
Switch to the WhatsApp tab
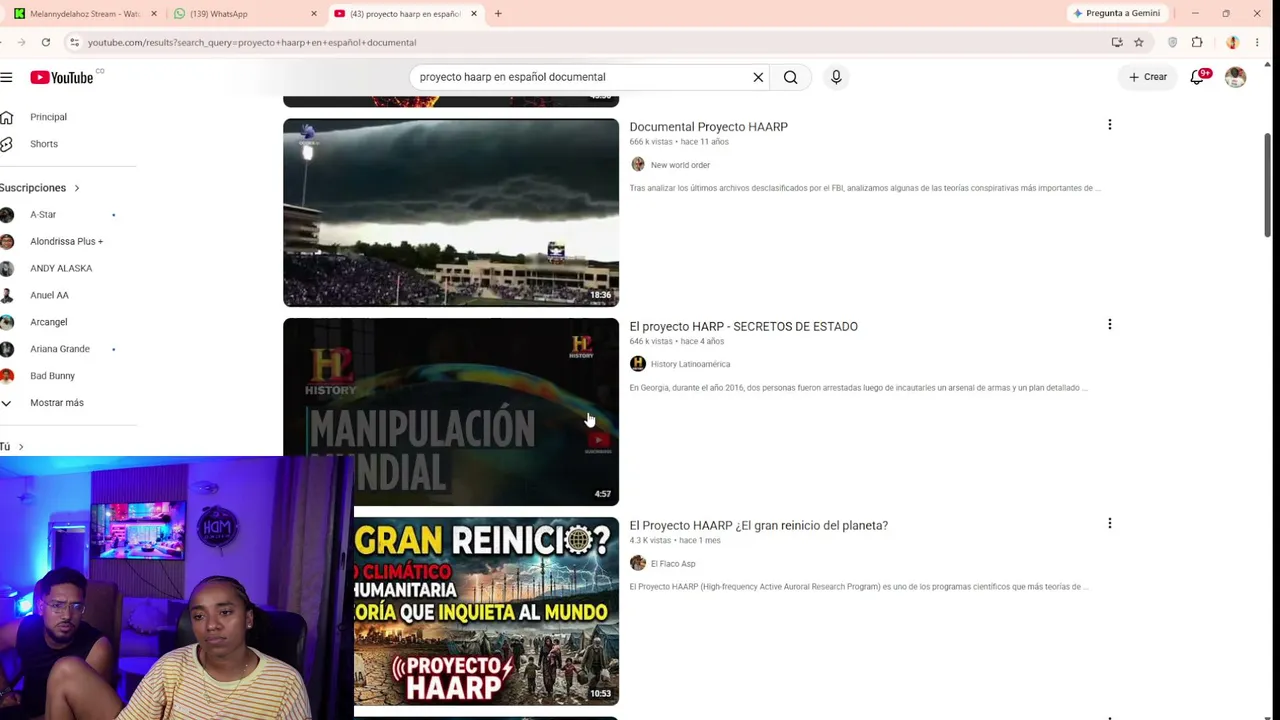244,14
